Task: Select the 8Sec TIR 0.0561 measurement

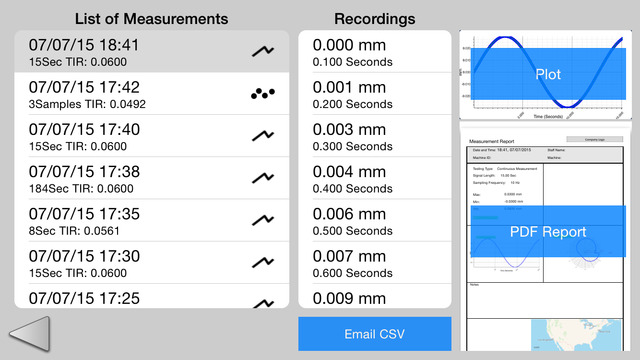Action: [152, 220]
